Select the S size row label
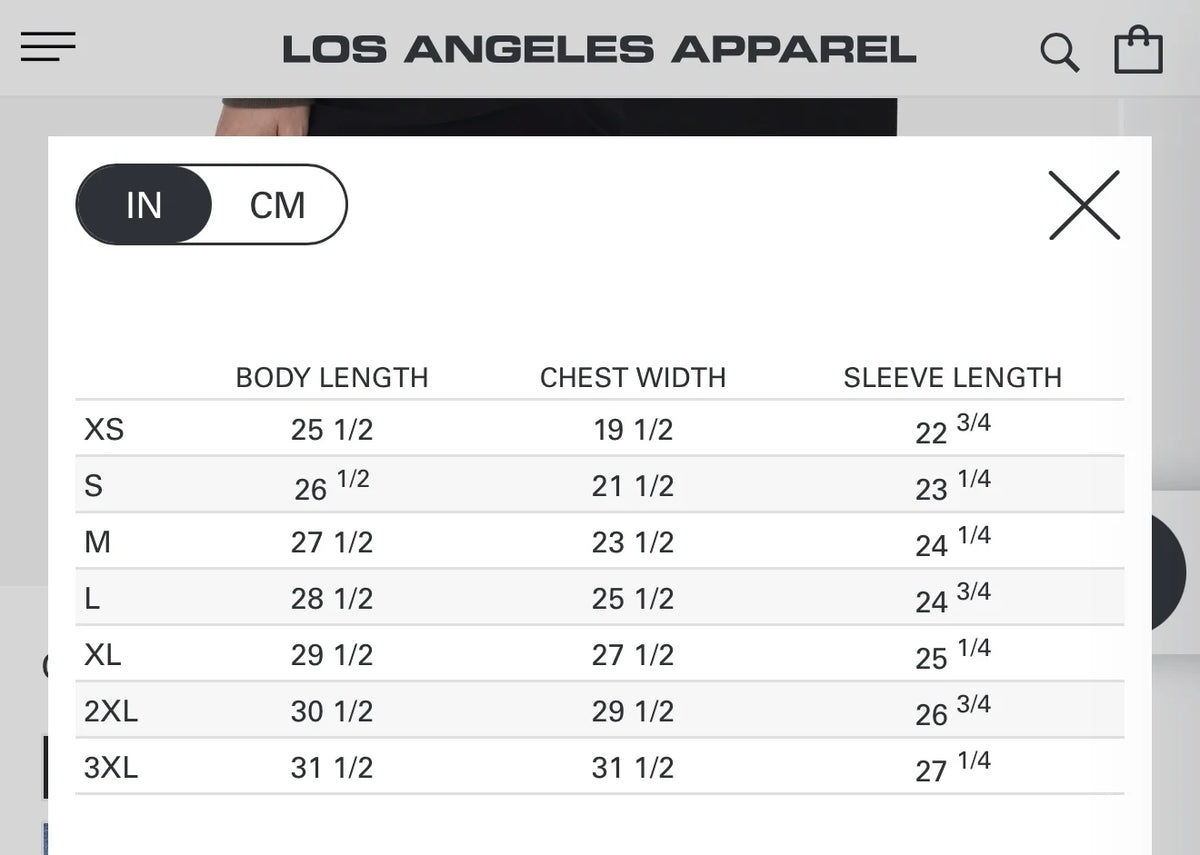1200x855 pixels. 93,486
